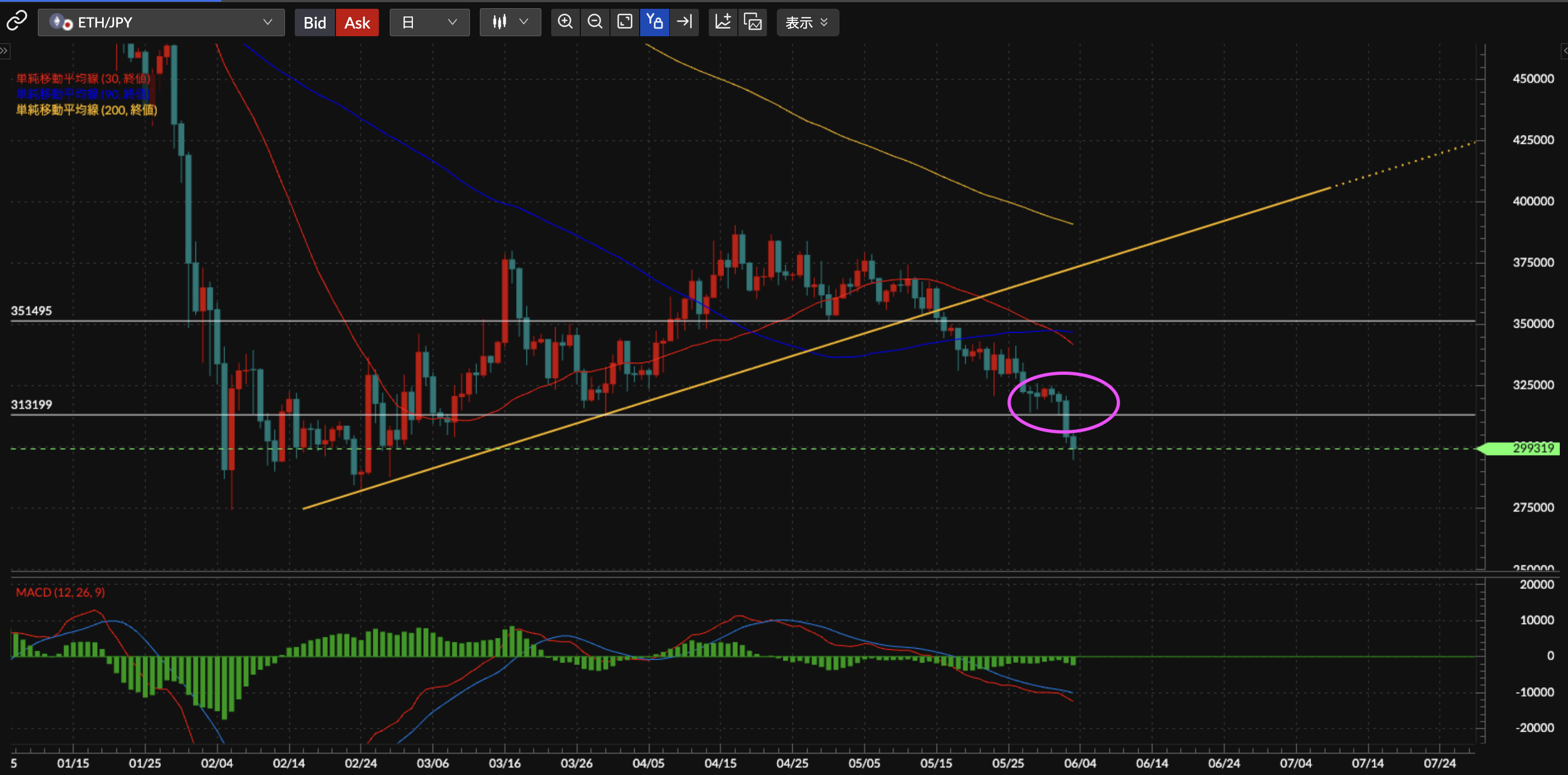This screenshot has width=1568, height=775.
Task: Click the MACD (12, 26, 9) label
Action: (60, 592)
